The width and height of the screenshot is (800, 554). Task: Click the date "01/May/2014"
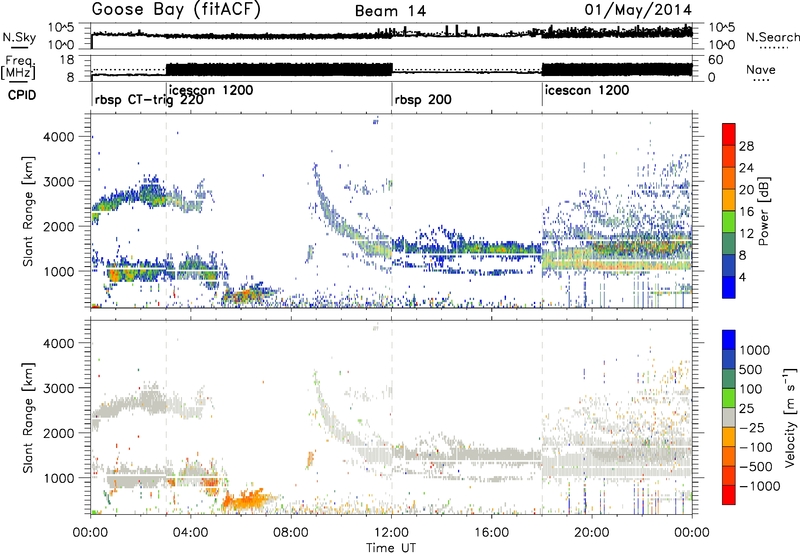click(638, 10)
